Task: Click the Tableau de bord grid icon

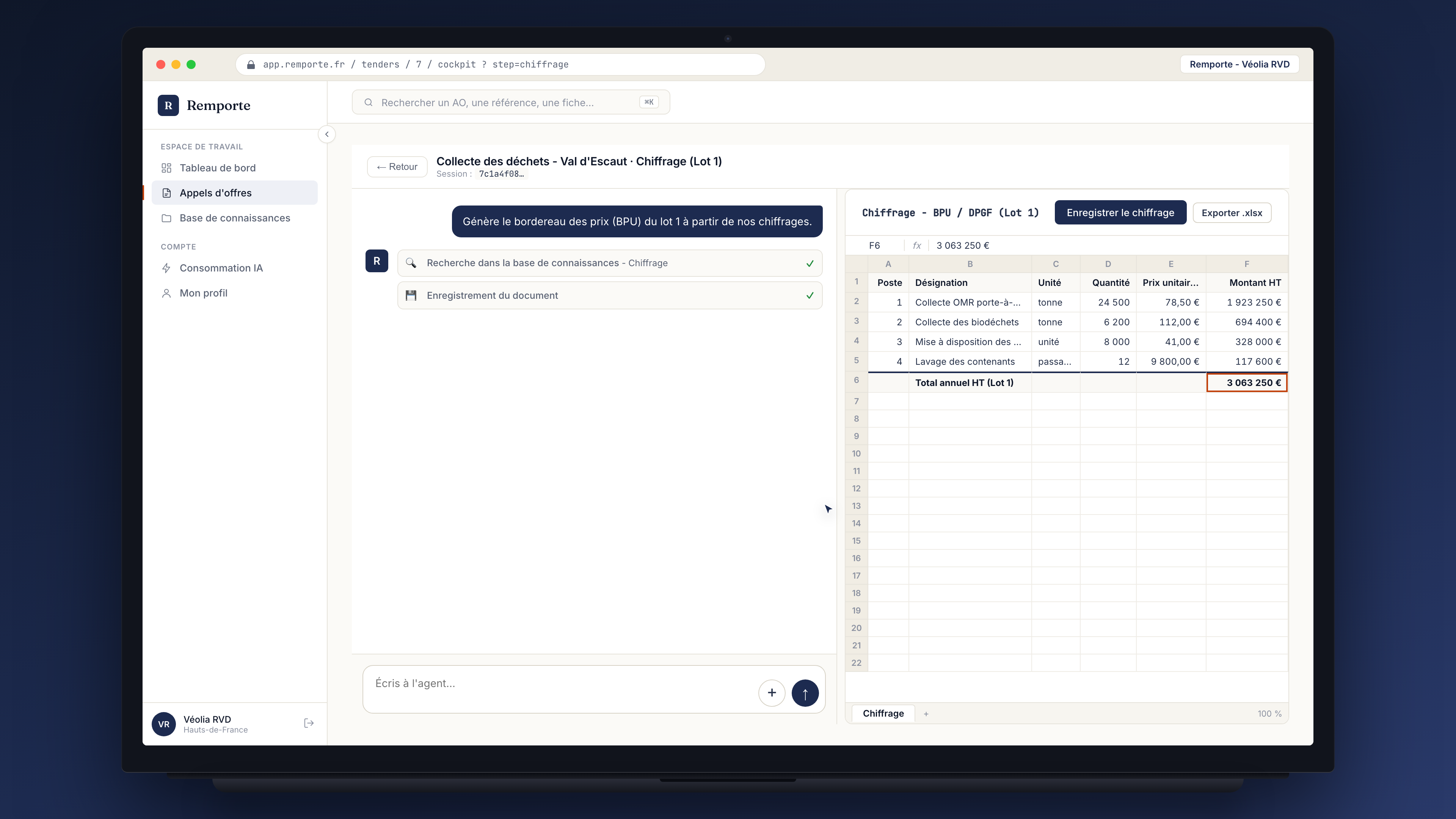Action: click(166, 168)
